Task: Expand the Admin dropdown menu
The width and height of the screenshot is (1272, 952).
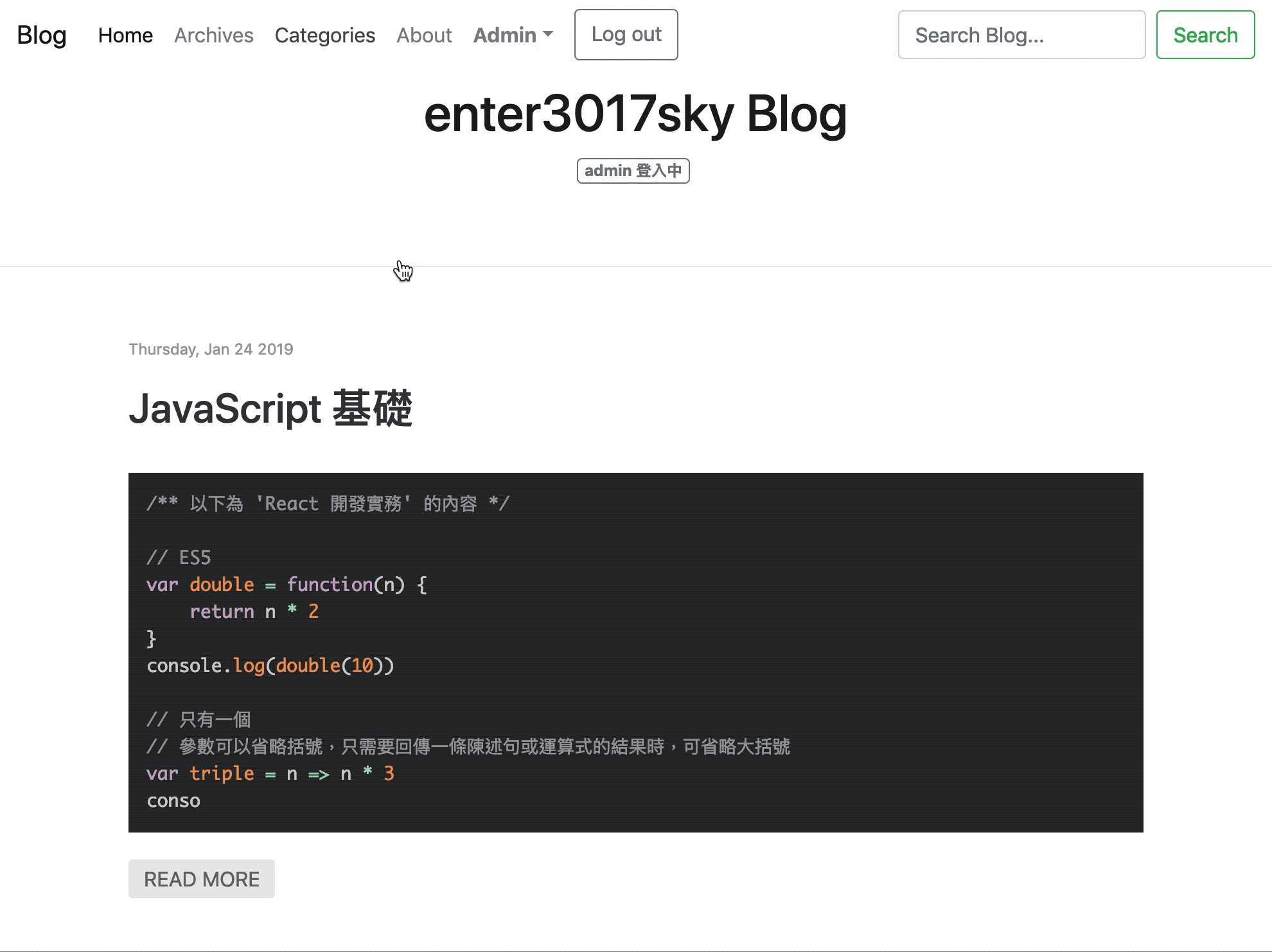Action: 505,35
